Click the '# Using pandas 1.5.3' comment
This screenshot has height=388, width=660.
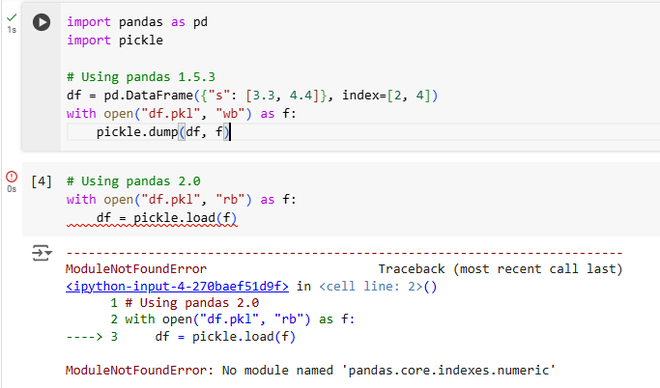141,77
